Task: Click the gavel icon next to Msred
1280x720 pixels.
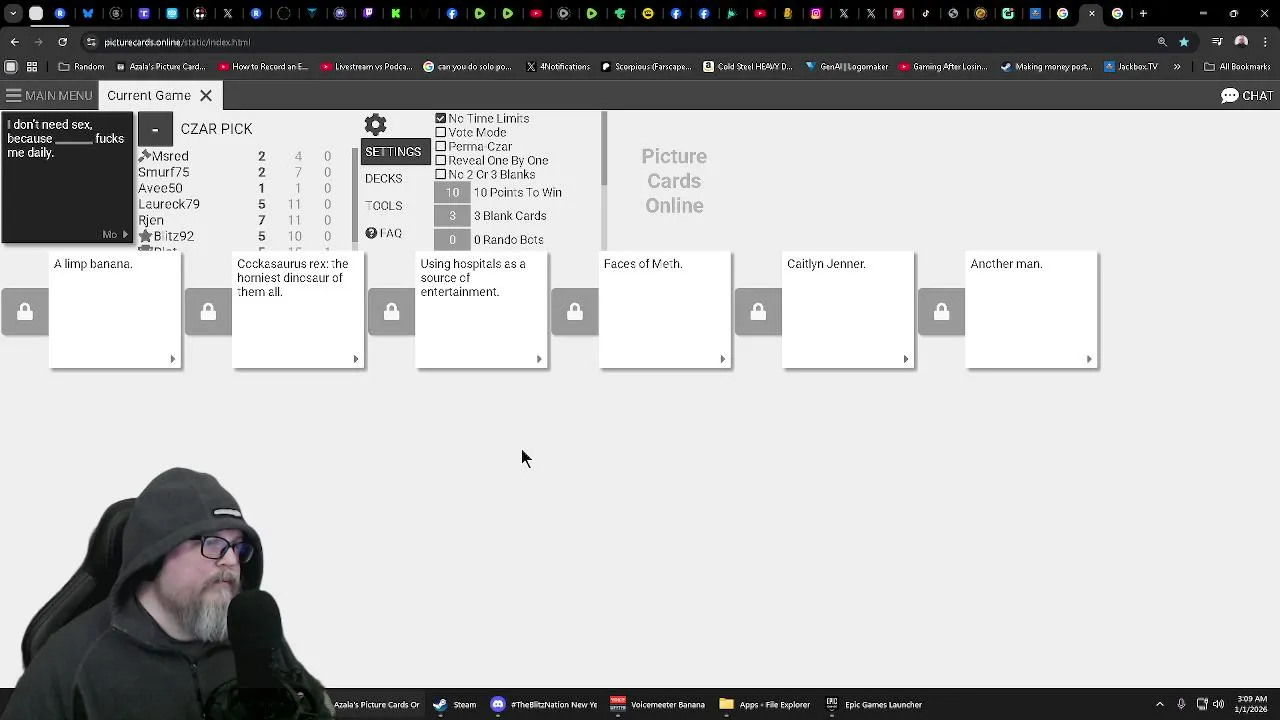Action: pos(145,156)
